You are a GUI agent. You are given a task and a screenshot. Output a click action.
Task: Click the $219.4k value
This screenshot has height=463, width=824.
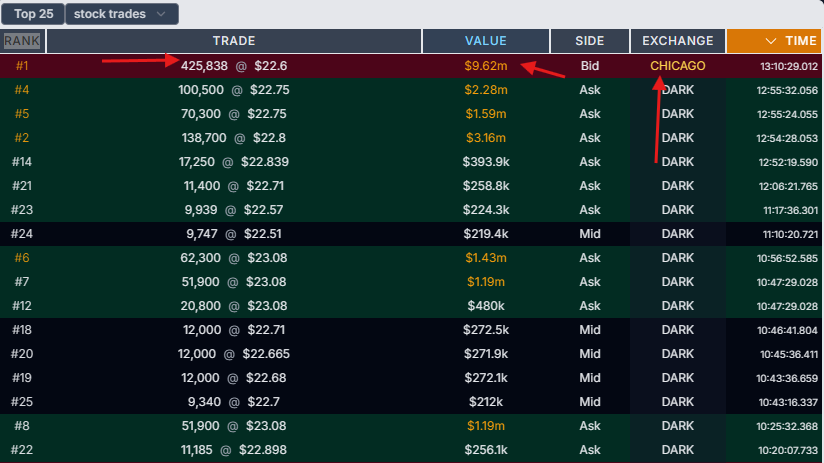pos(486,234)
